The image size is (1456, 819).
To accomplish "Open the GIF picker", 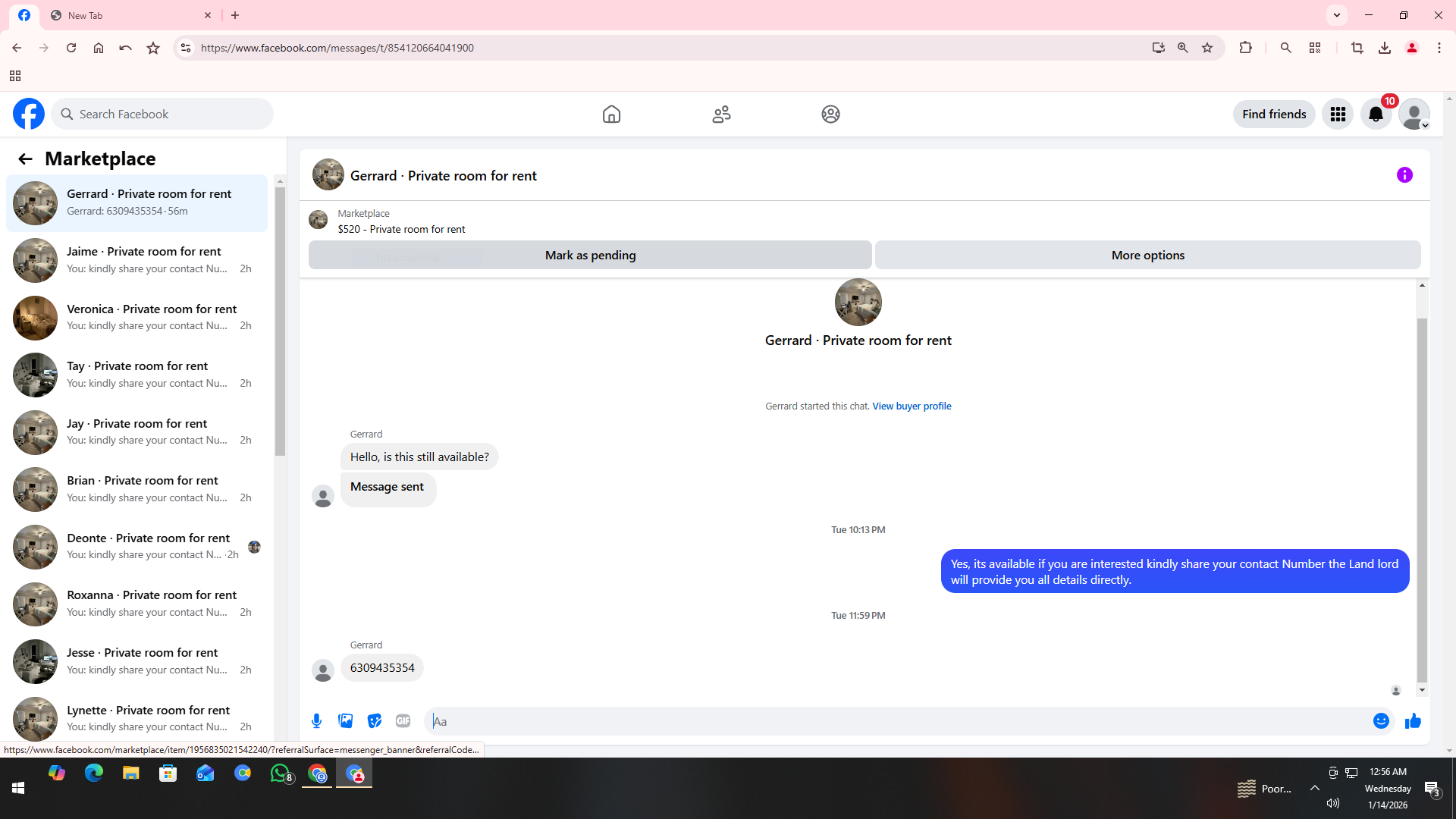I will [403, 721].
